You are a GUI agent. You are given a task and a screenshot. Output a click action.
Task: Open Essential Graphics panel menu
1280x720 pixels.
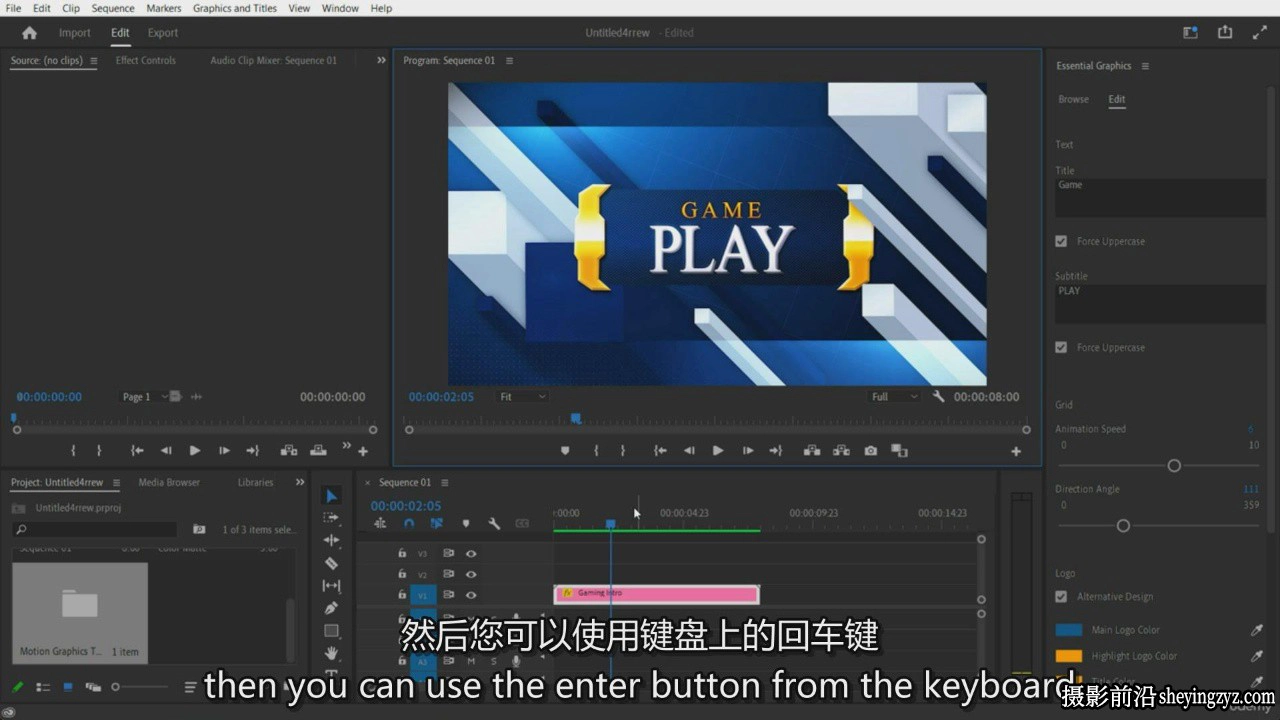pyautogui.click(x=1145, y=66)
